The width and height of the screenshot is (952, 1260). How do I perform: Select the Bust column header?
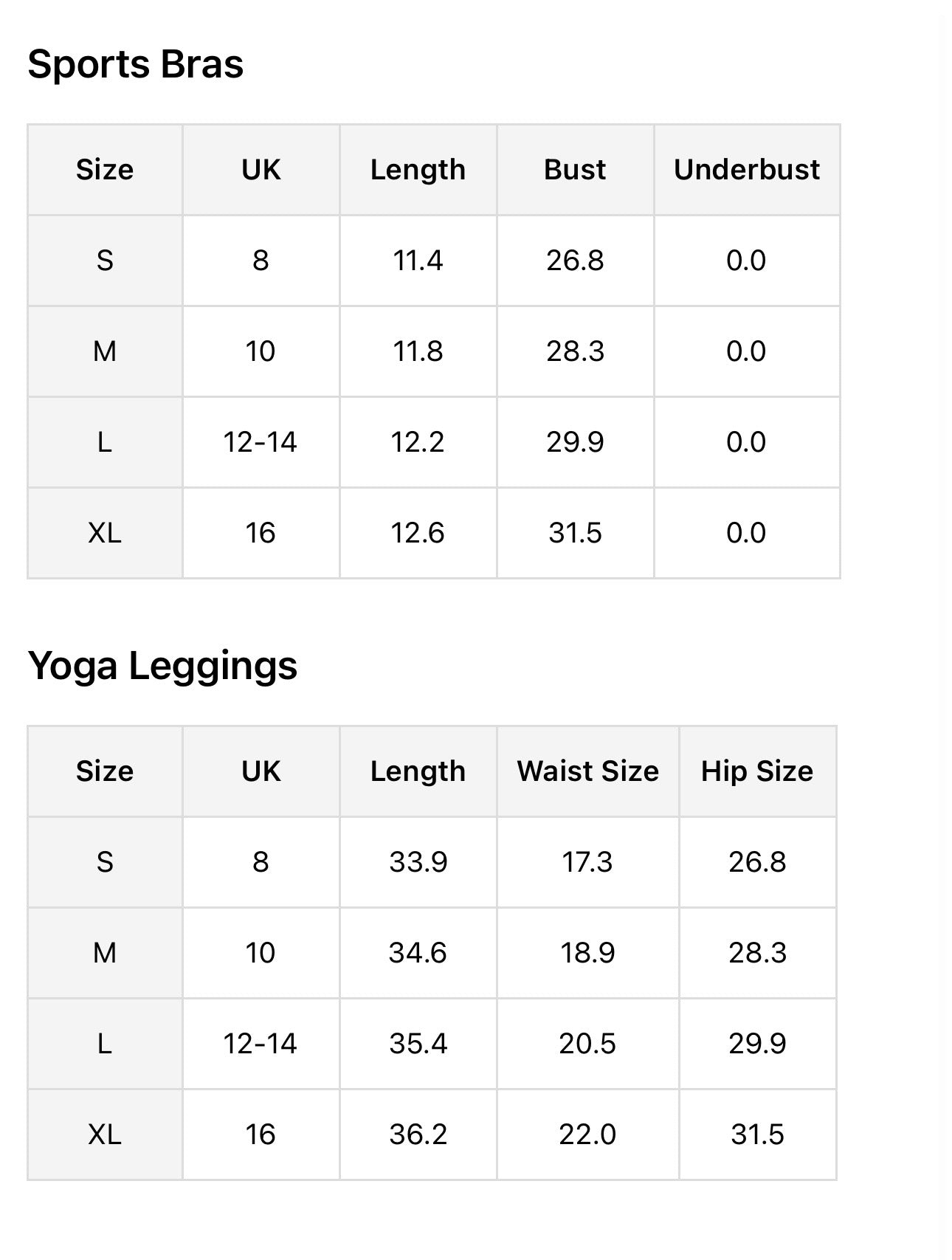575,170
